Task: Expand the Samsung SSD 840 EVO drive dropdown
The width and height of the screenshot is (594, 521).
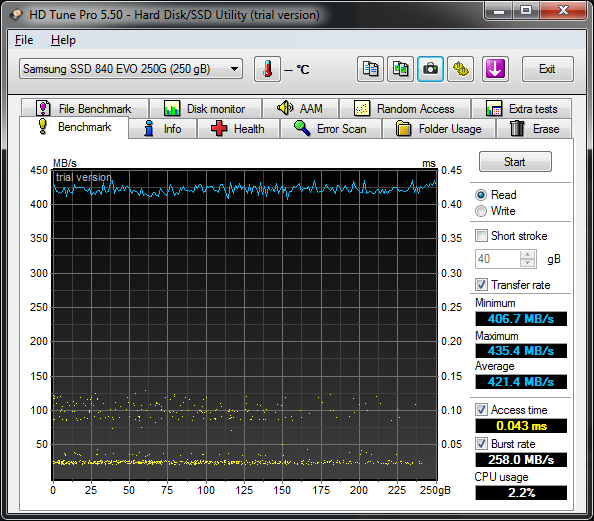Action: pos(131,69)
